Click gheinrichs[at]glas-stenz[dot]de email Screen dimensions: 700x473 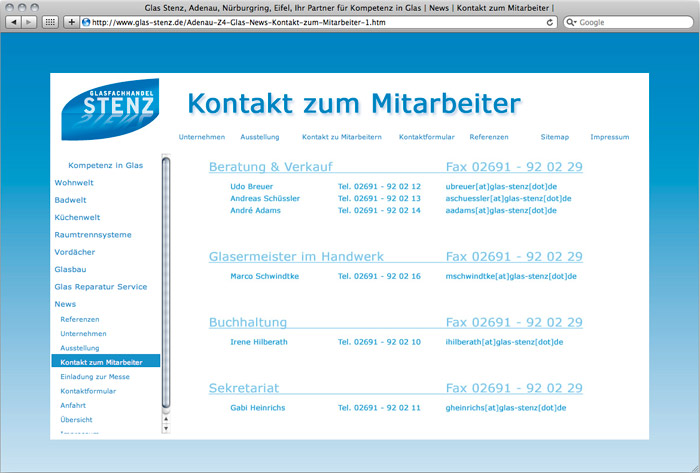point(506,407)
